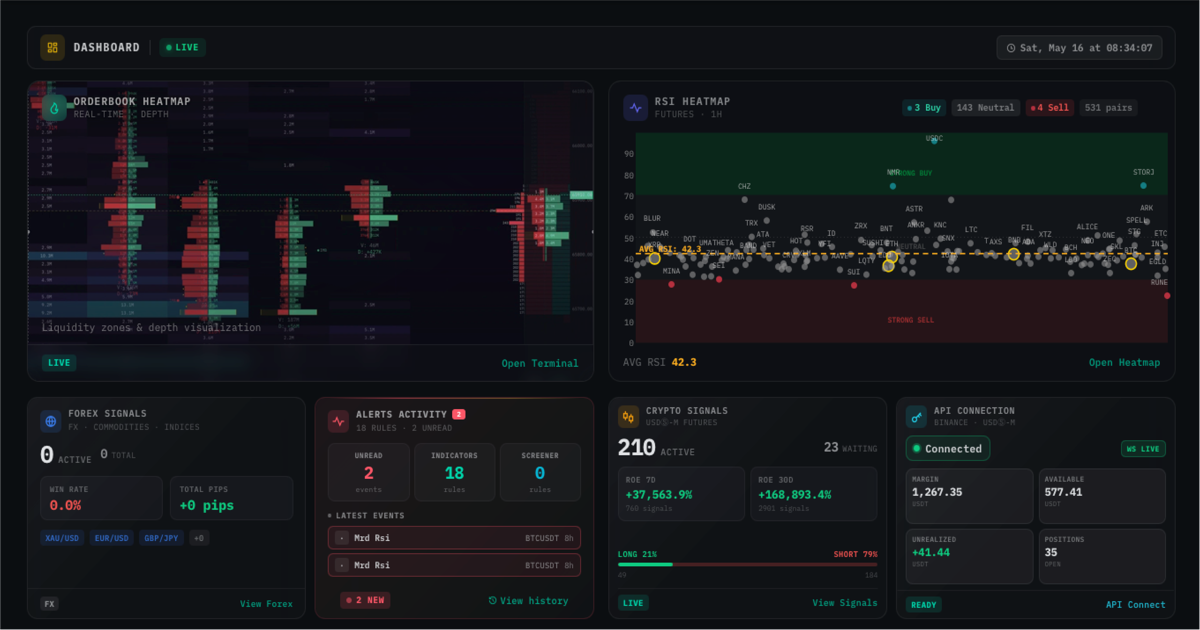The image size is (1200, 630).
Task: Click the LONG 21% label
Action: tap(638, 554)
